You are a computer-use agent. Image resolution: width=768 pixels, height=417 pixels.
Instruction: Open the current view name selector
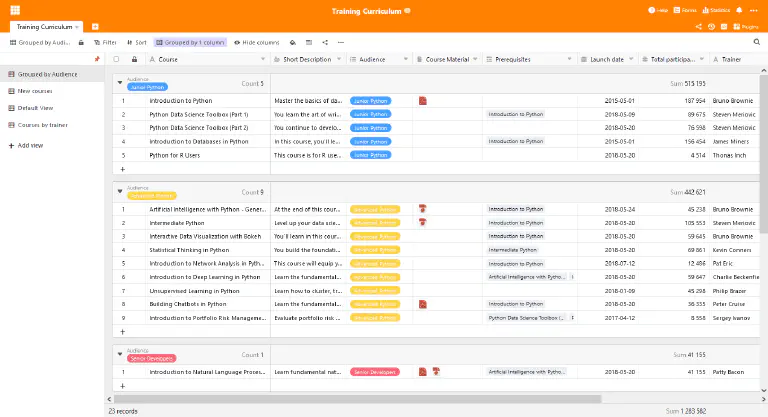click(40, 43)
